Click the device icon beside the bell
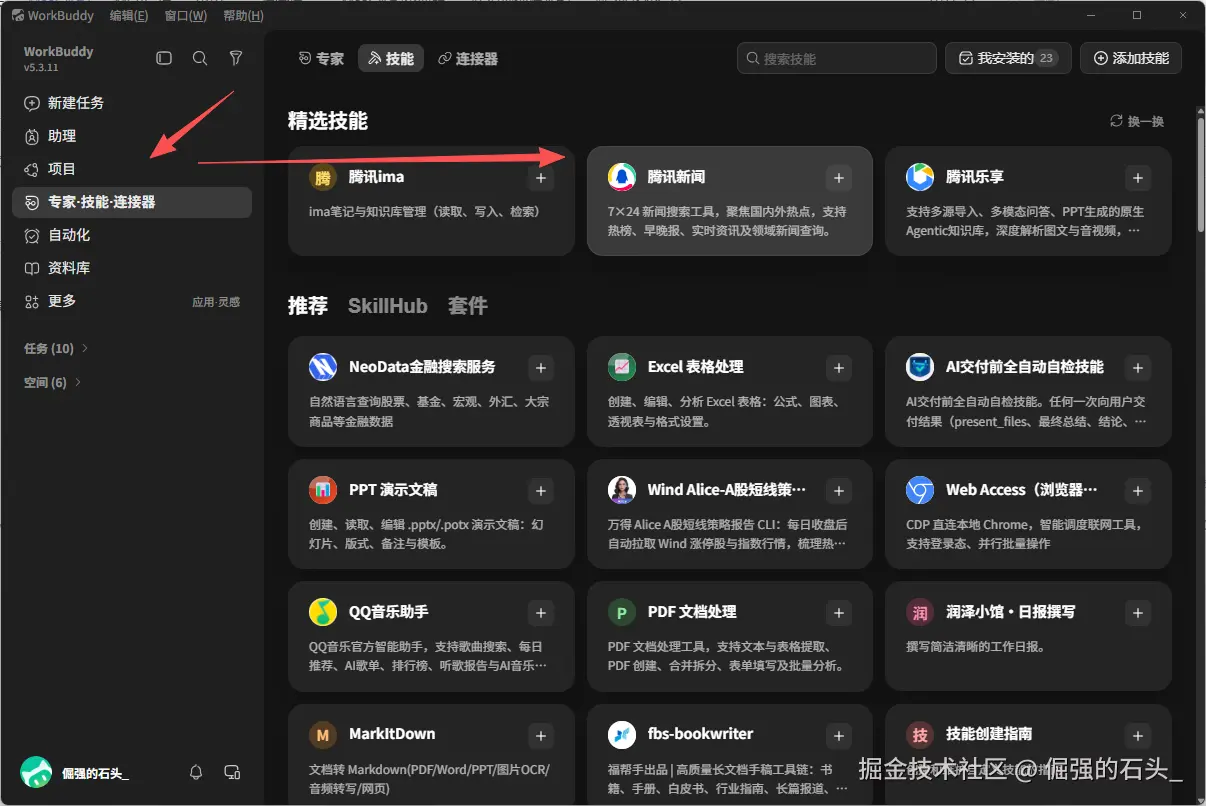The width and height of the screenshot is (1206, 806). [x=232, y=772]
